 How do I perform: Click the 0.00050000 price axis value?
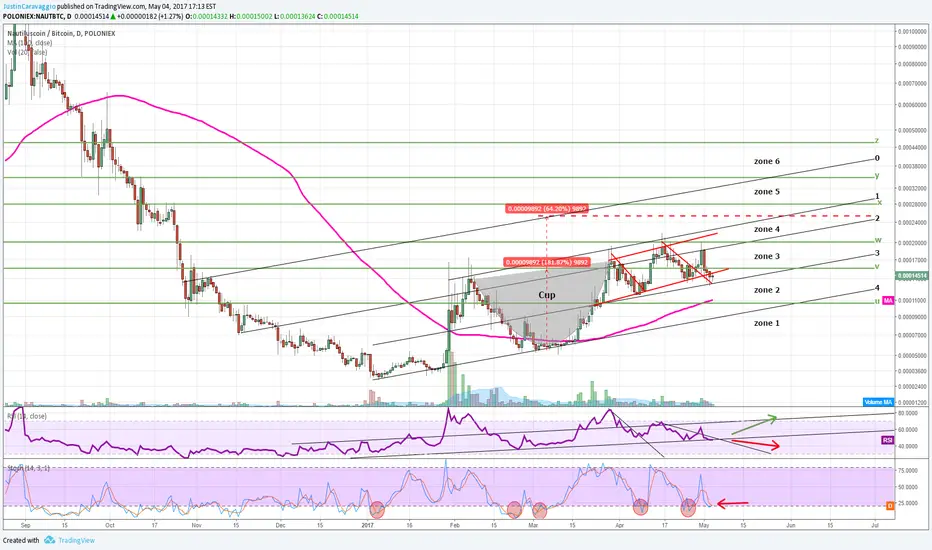(x=912, y=130)
